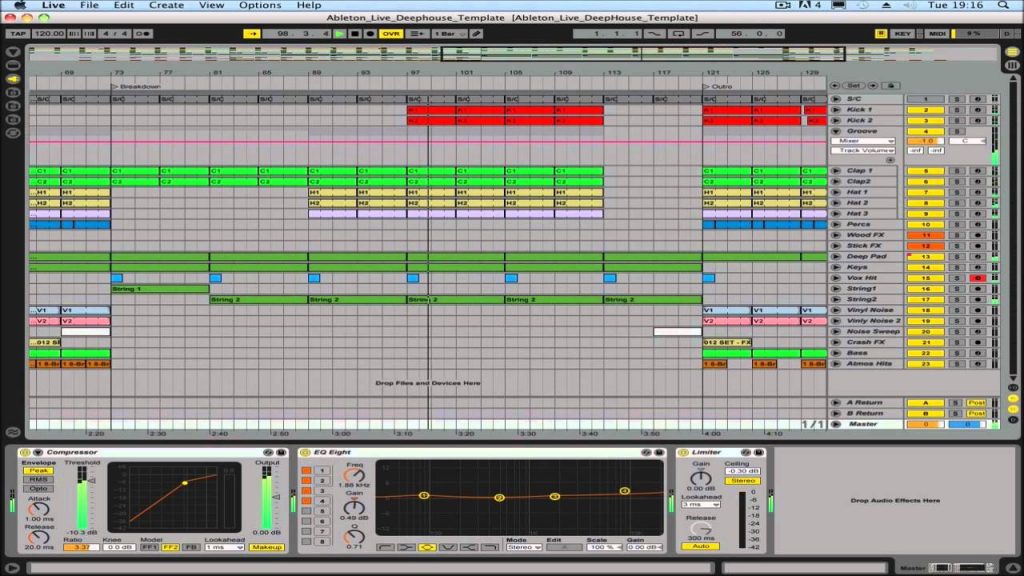1024x576 pixels.
Task: Solo the Bass track
Action: click(x=957, y=353)
